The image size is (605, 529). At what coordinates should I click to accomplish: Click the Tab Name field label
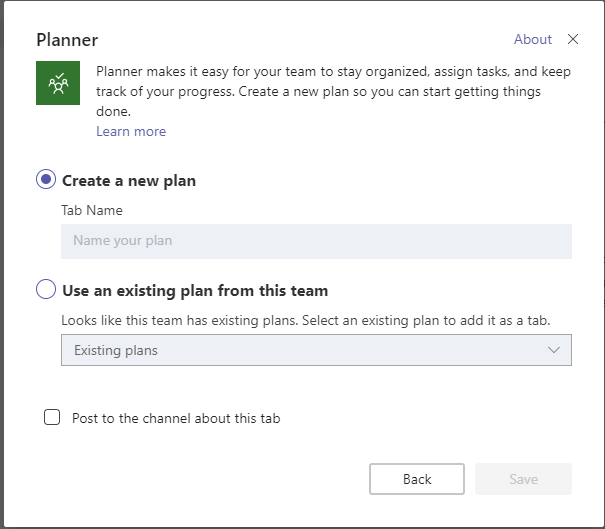92,211
